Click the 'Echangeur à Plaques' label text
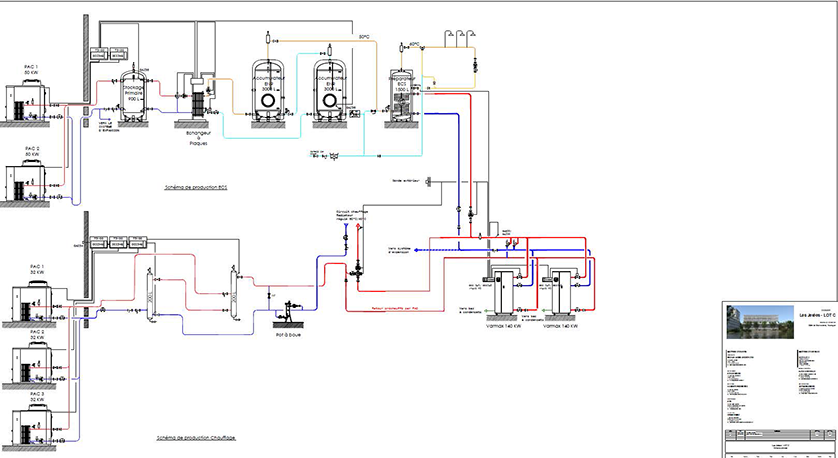The image size is (838, 458). coord(198,136)
